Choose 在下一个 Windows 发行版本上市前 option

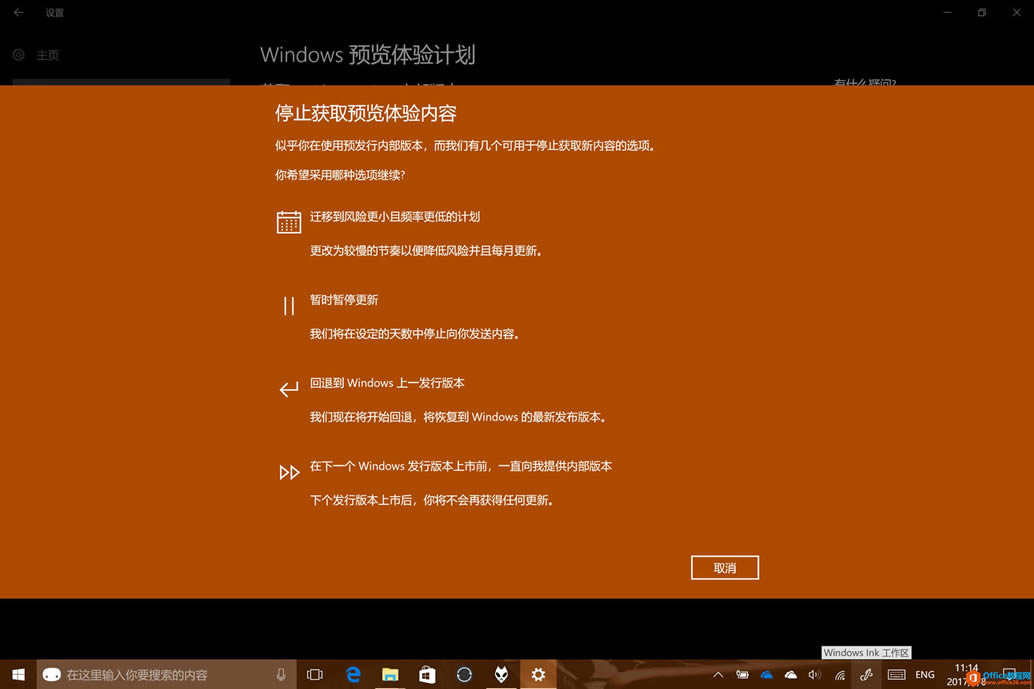click(x=461, y=466)
